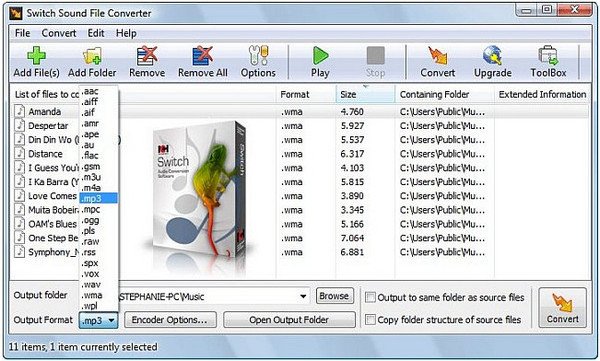Select the Distance file row
Image resolution: width=600 pixels, height=361 pixels.
[302, 154]
